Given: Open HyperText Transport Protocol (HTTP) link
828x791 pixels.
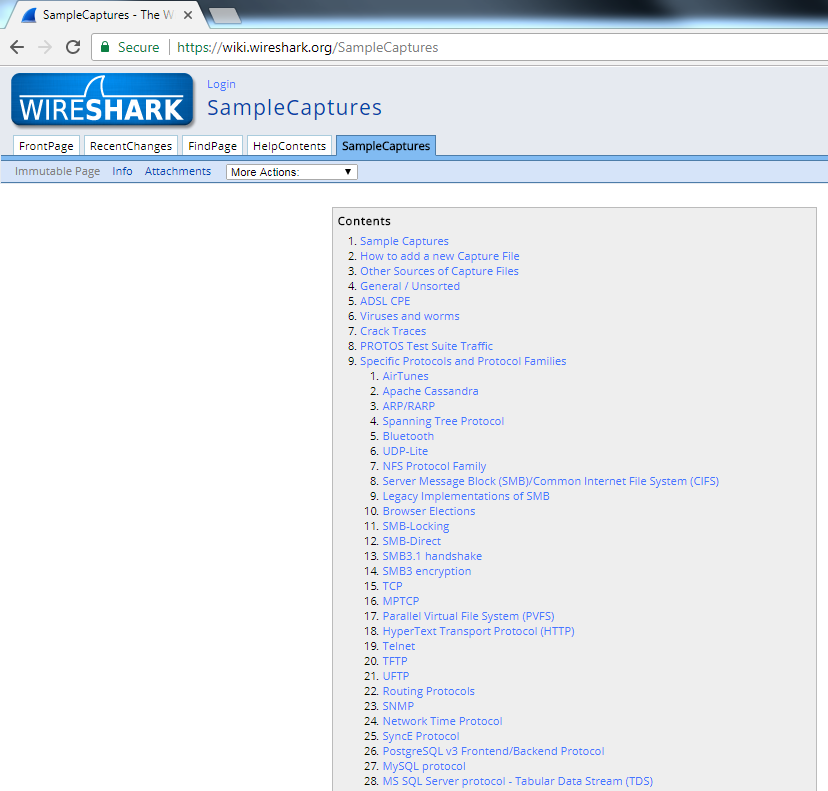Looking at the screenshot, I should pos(478,631).
